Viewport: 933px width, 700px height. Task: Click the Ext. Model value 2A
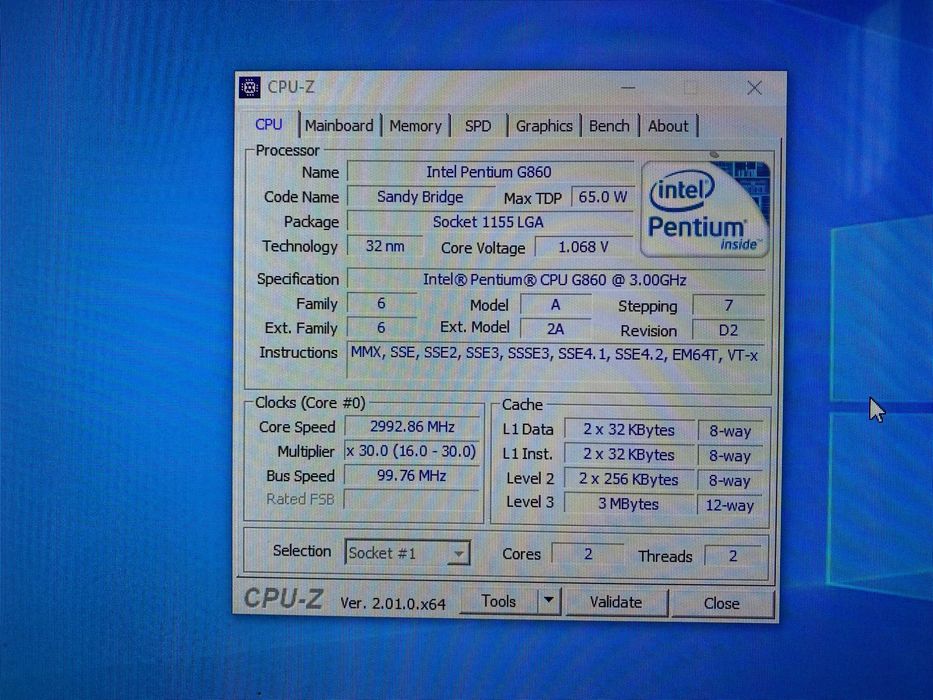point(555,329)
